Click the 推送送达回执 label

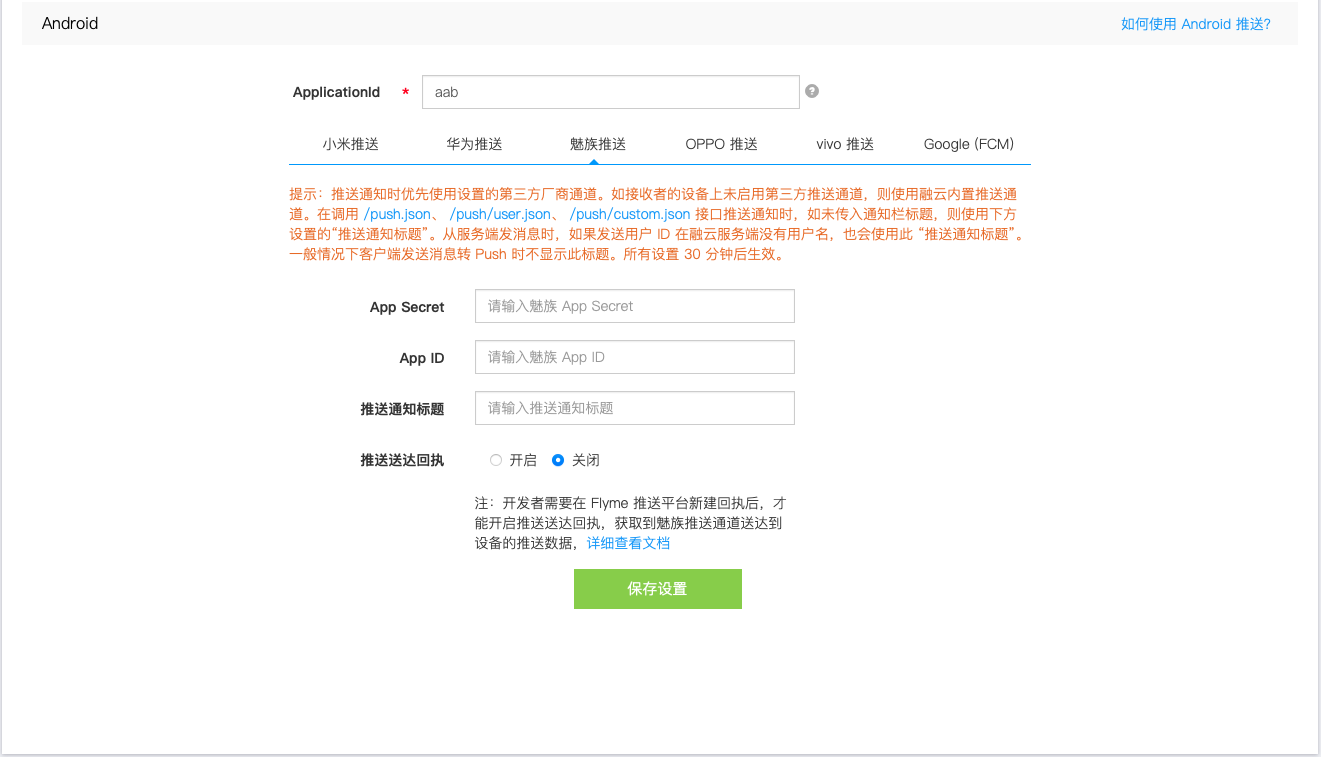pyautogui.click(x=402, y=460)
